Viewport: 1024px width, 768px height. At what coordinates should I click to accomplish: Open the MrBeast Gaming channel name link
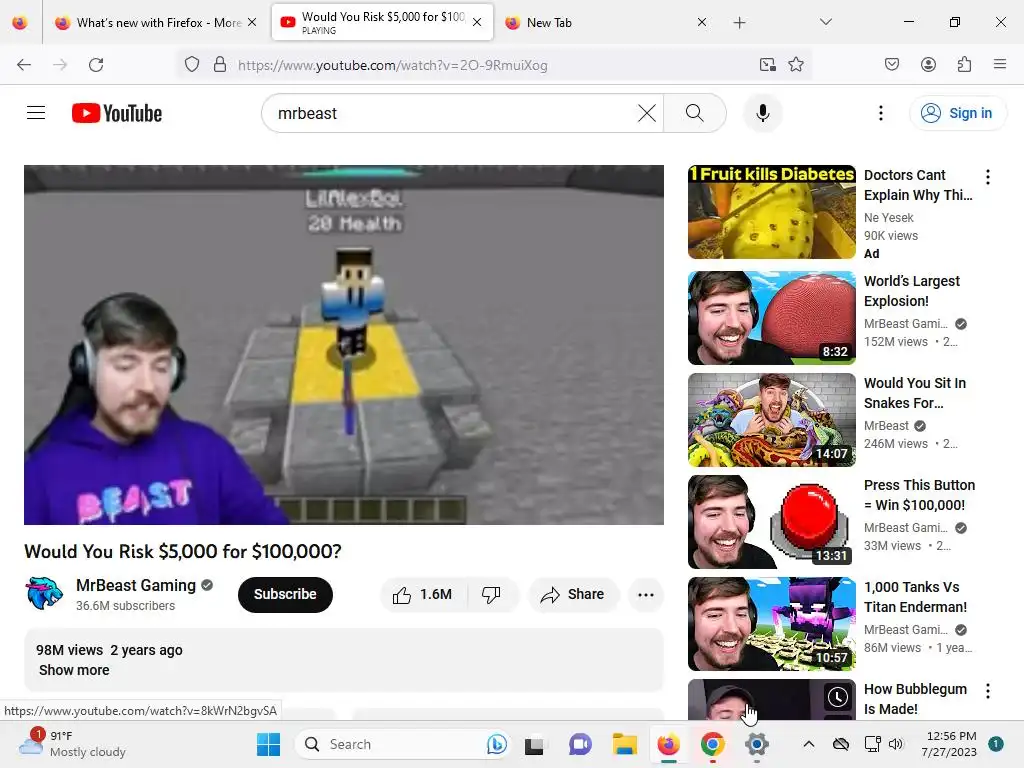click(136, 585)
